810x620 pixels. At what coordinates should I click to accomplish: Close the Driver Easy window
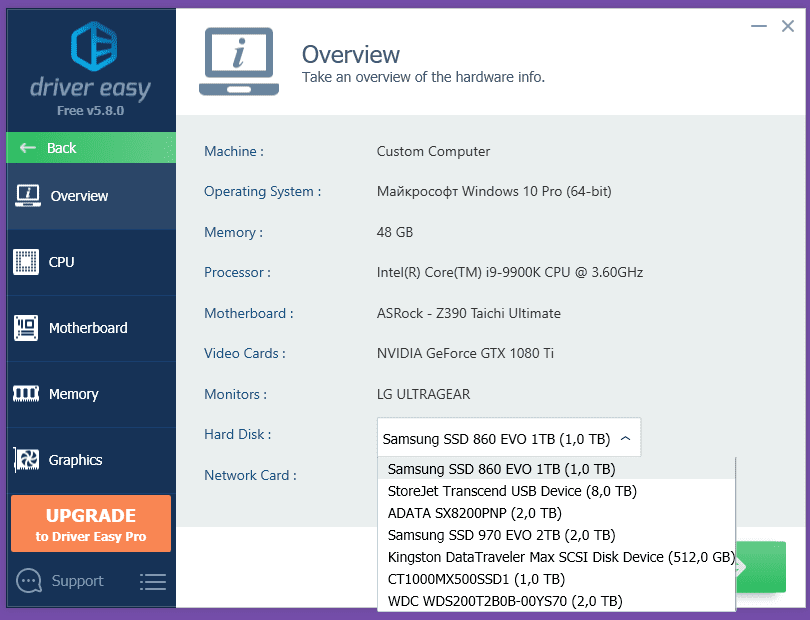coord(788,26)
